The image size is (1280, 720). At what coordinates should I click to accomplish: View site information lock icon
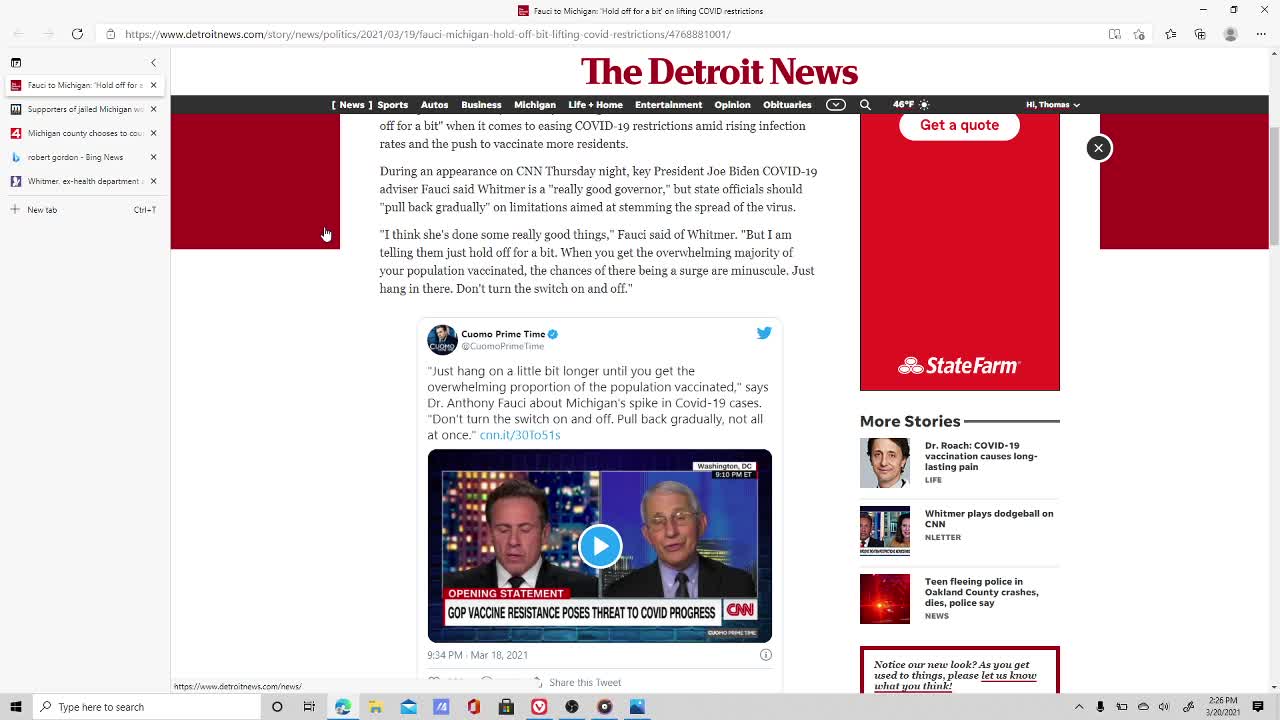pos(111,34)
